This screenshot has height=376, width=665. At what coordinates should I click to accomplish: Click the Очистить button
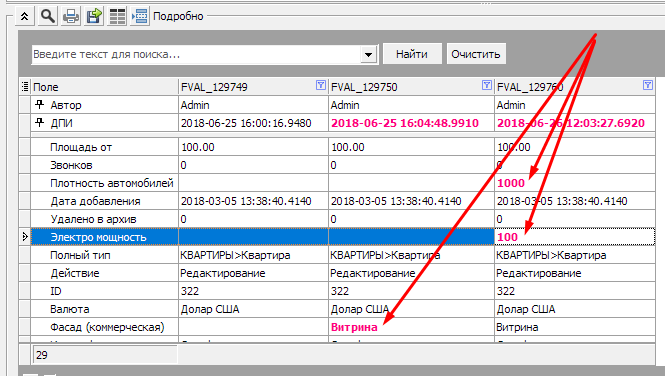[x=476, y=54]
